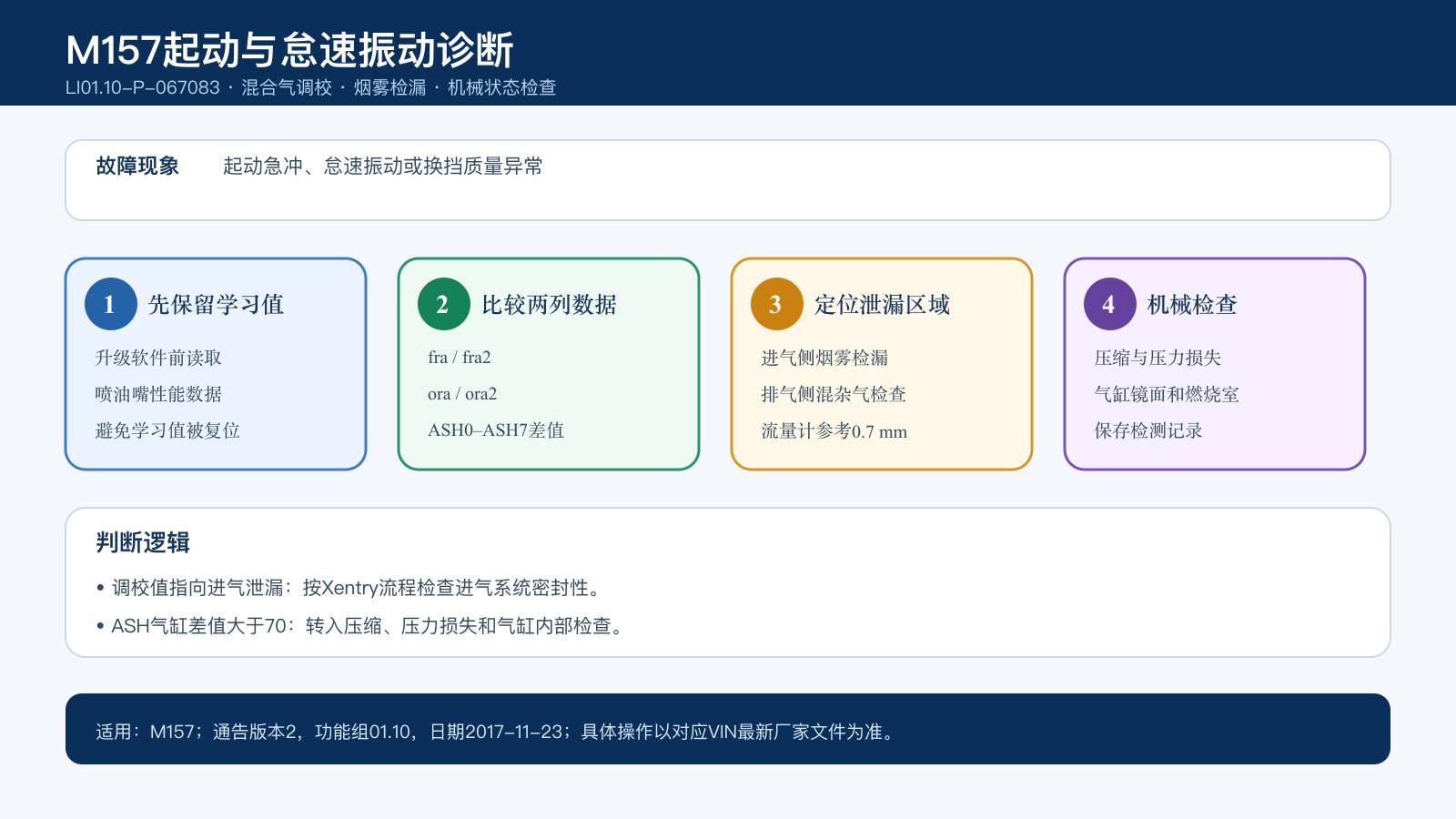Viewport: 1456px width, 819px height.
Task: Click the line 流量计参考0.7 mm
Action: [834, 430]
